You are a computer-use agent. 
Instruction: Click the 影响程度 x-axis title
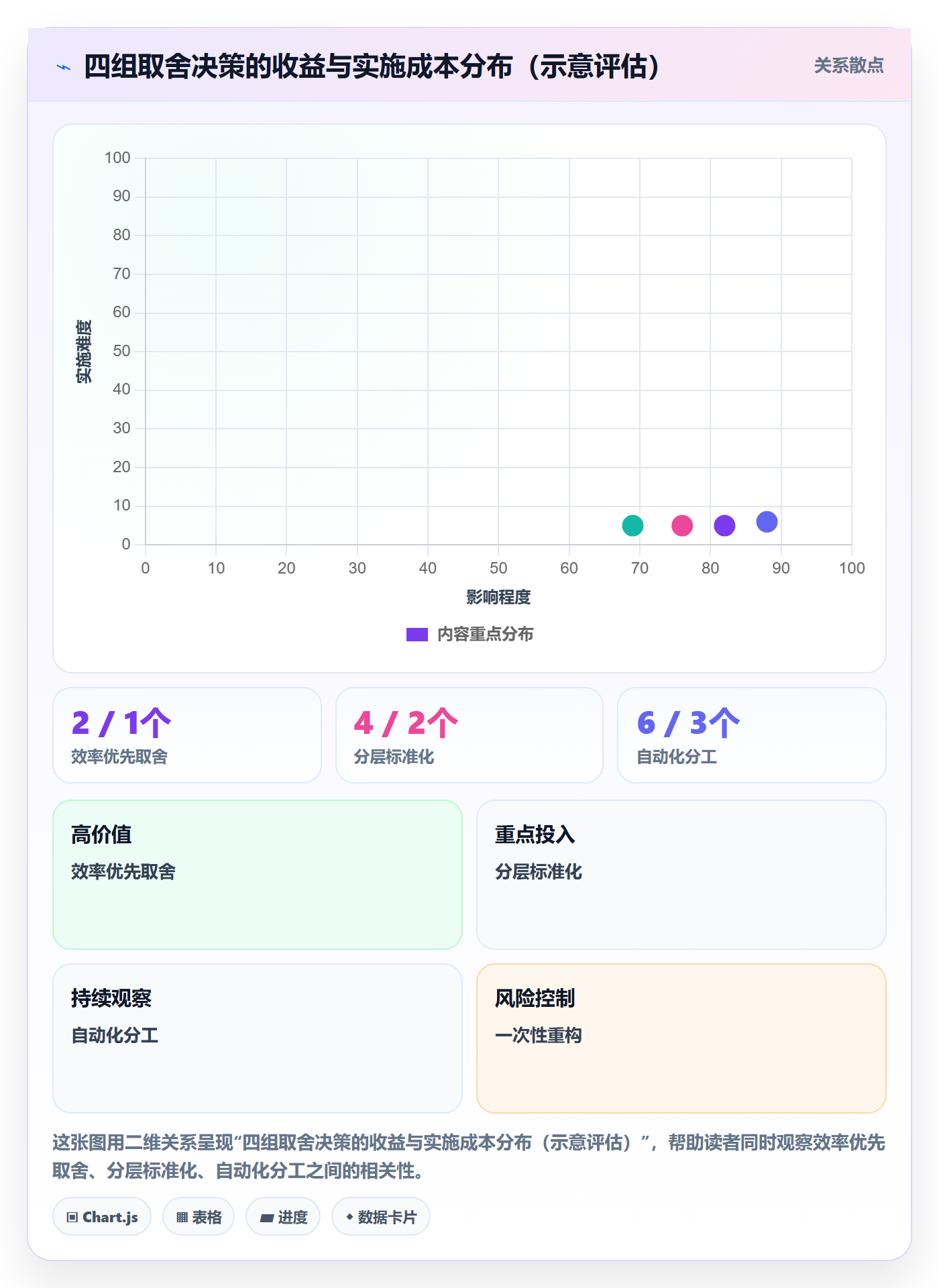[498, 597]
